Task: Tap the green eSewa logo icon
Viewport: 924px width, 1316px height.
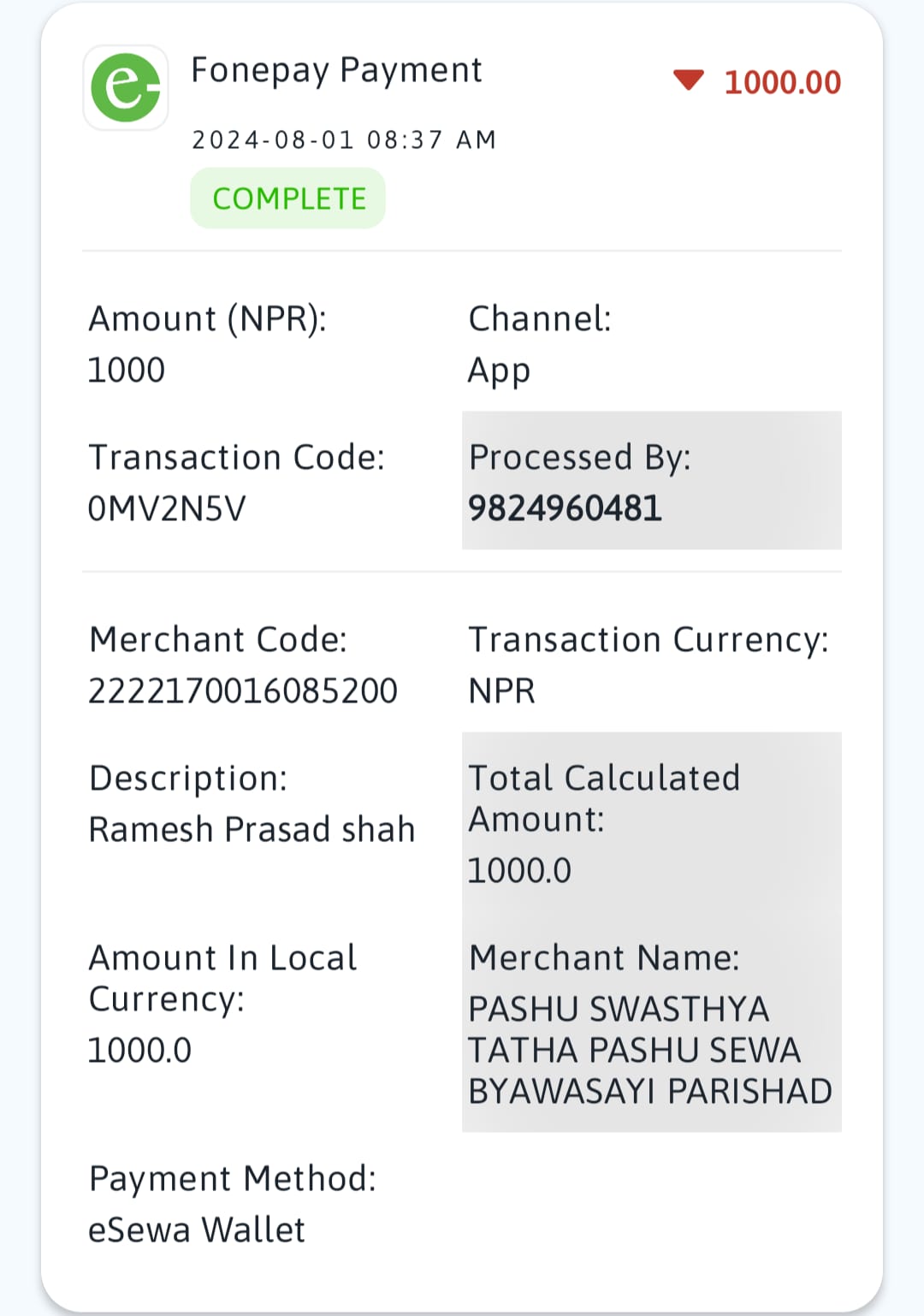Action: click(x=126, y=87)
